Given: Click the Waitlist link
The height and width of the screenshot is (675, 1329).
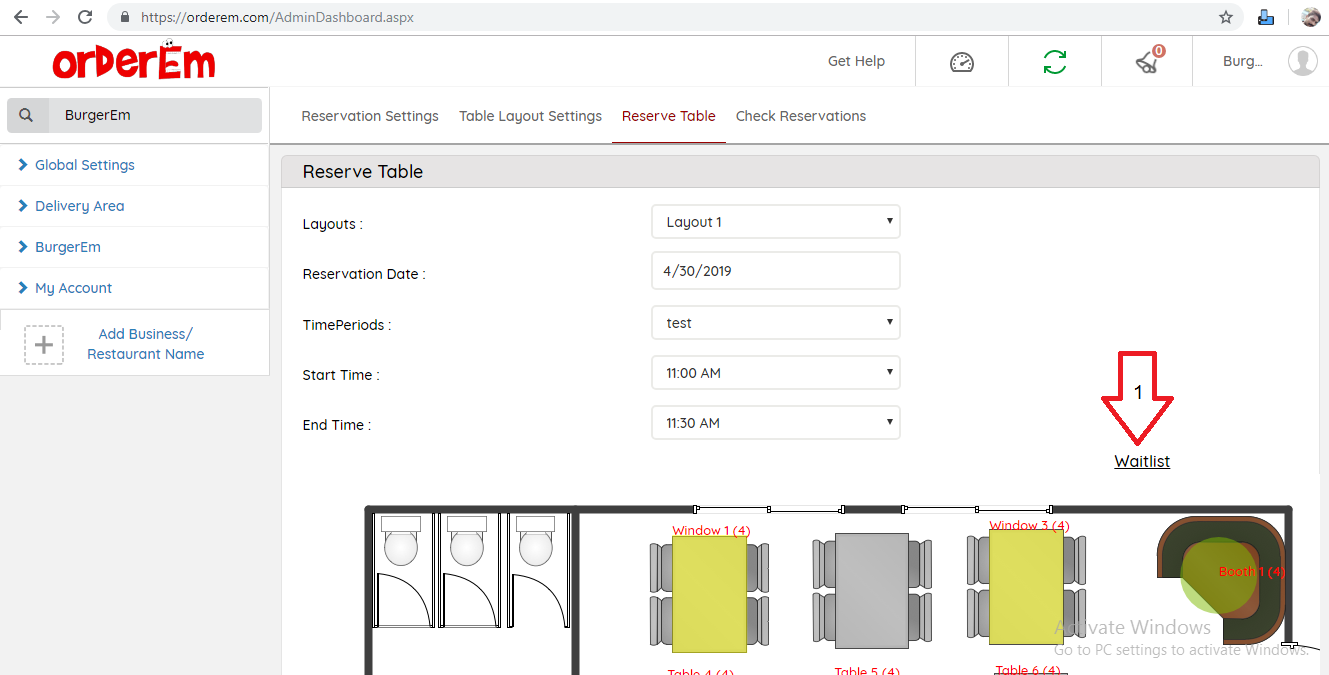Looking at the screenshot, I should coord(1142,461).
